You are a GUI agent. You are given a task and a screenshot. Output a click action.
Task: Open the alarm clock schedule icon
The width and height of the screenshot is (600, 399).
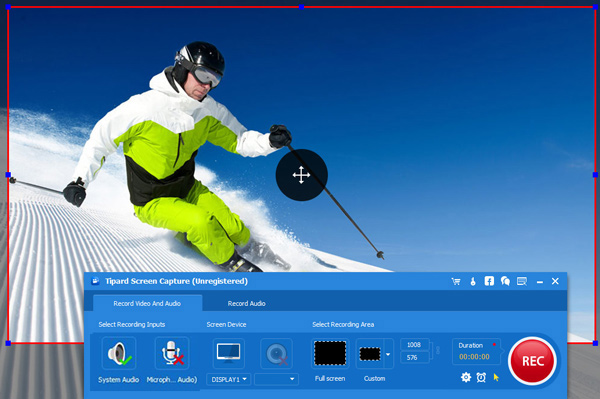pyautogui.click(x=481, y=378)
